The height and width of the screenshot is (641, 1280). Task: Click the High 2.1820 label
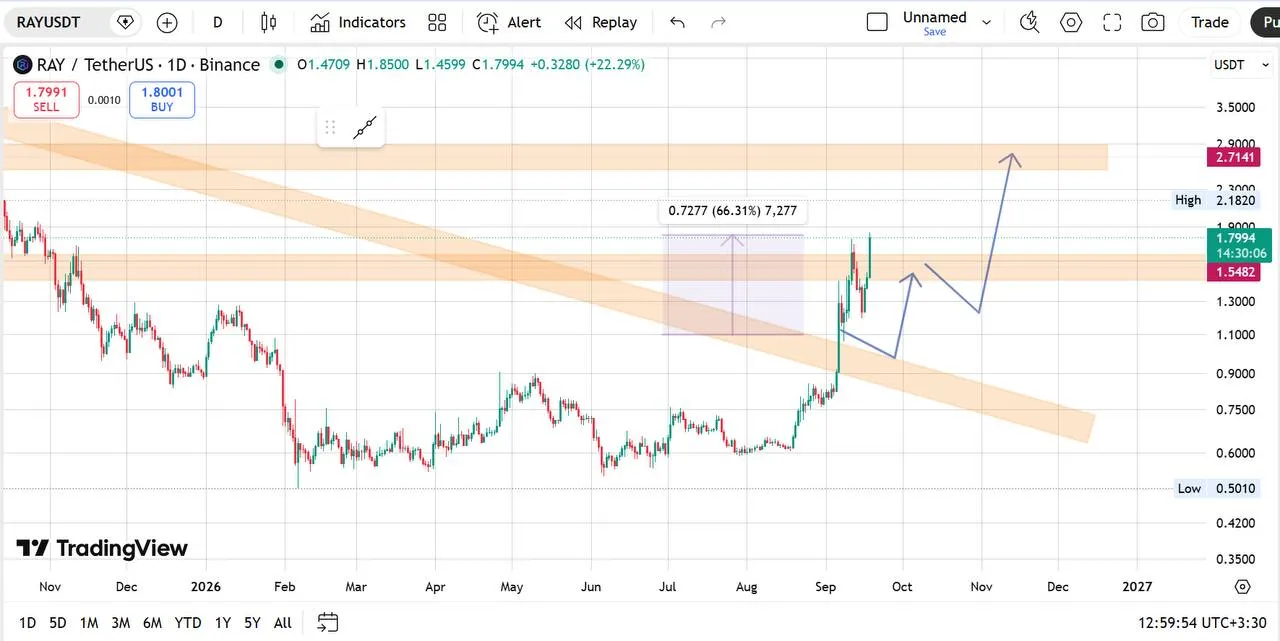click(1215, 200)
